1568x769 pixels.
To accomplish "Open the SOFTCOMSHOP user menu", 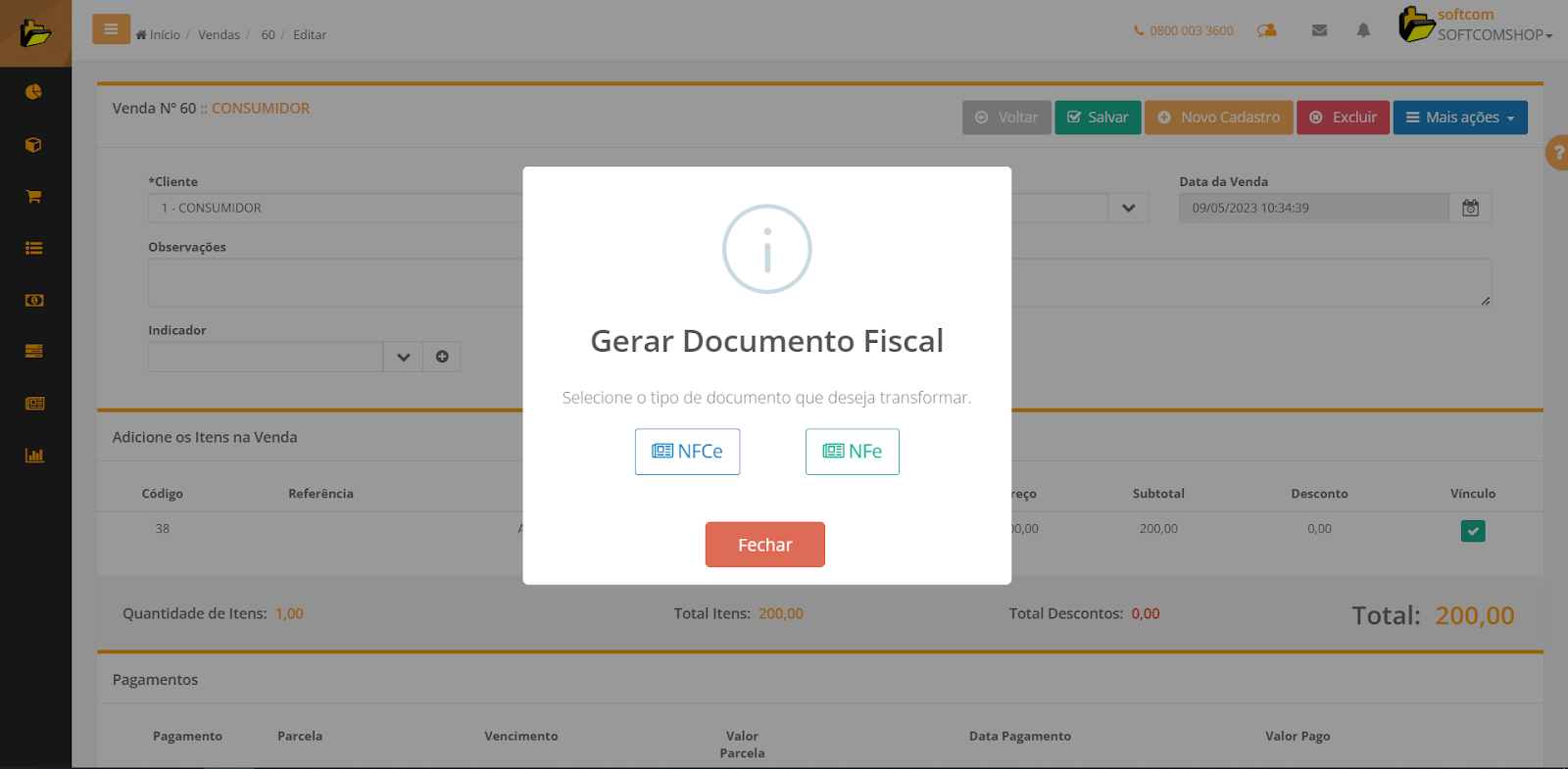I will coord(1494,34).
